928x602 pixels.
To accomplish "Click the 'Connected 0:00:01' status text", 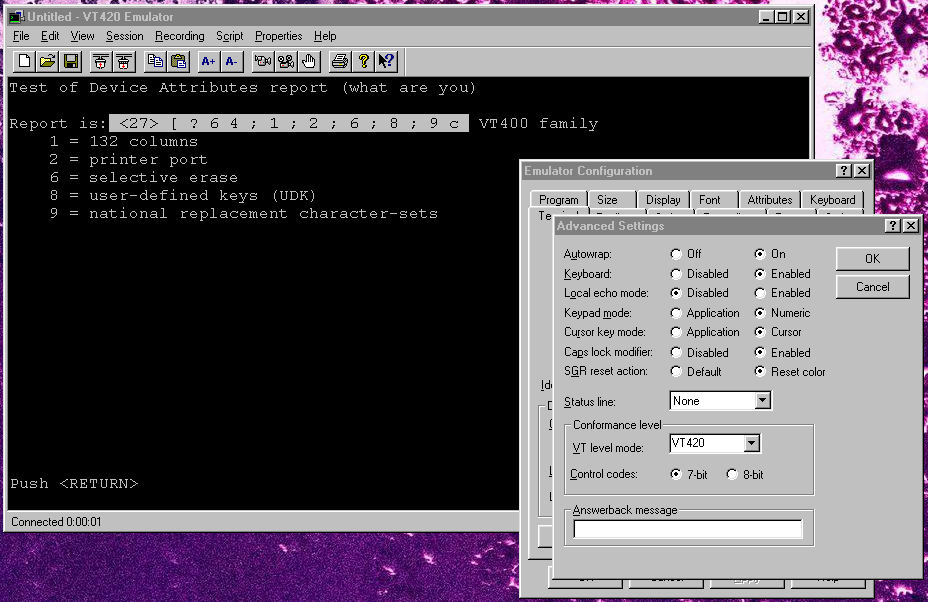I will 56,521.
